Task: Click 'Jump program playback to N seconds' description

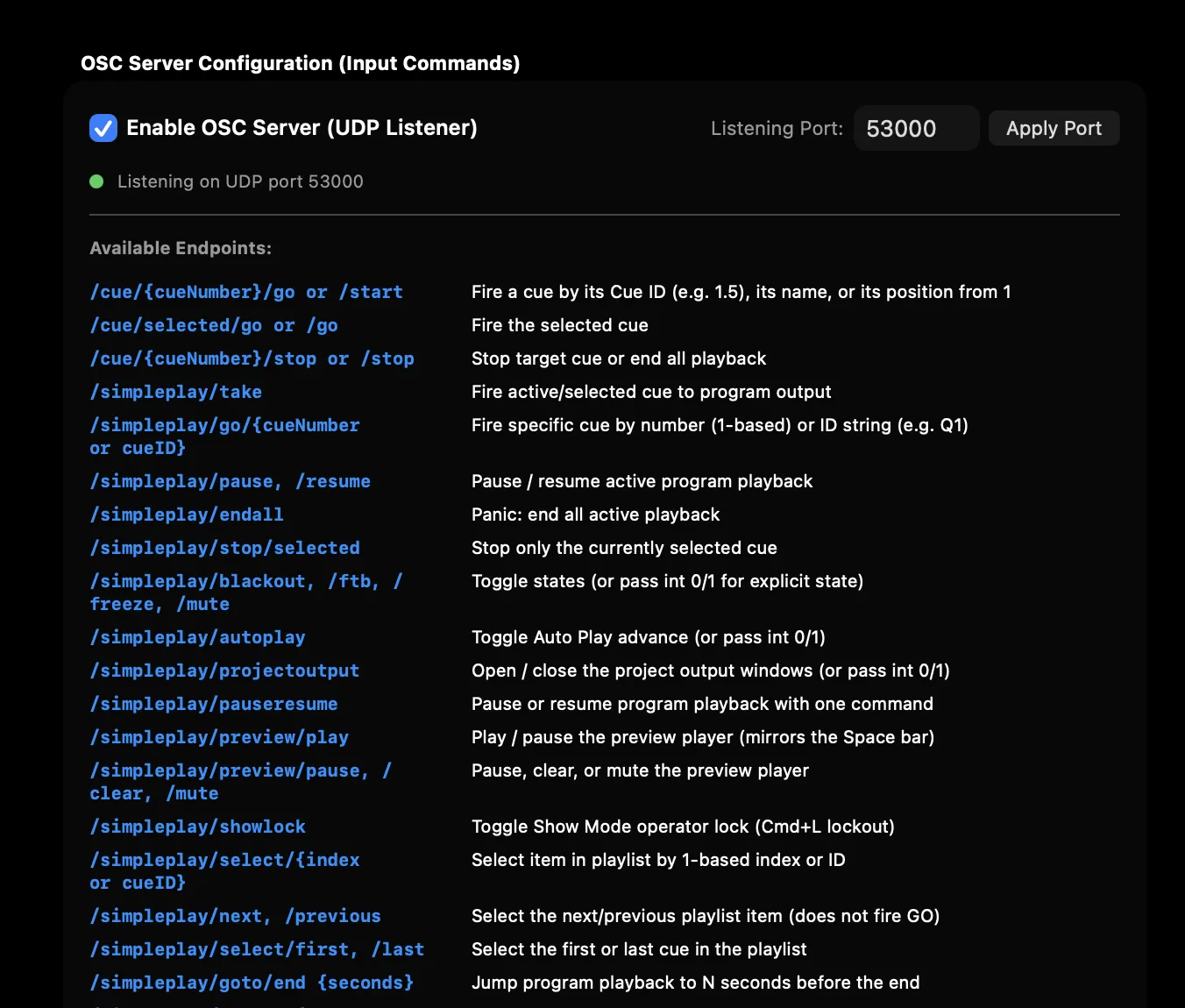Action: tap(696, 983)
